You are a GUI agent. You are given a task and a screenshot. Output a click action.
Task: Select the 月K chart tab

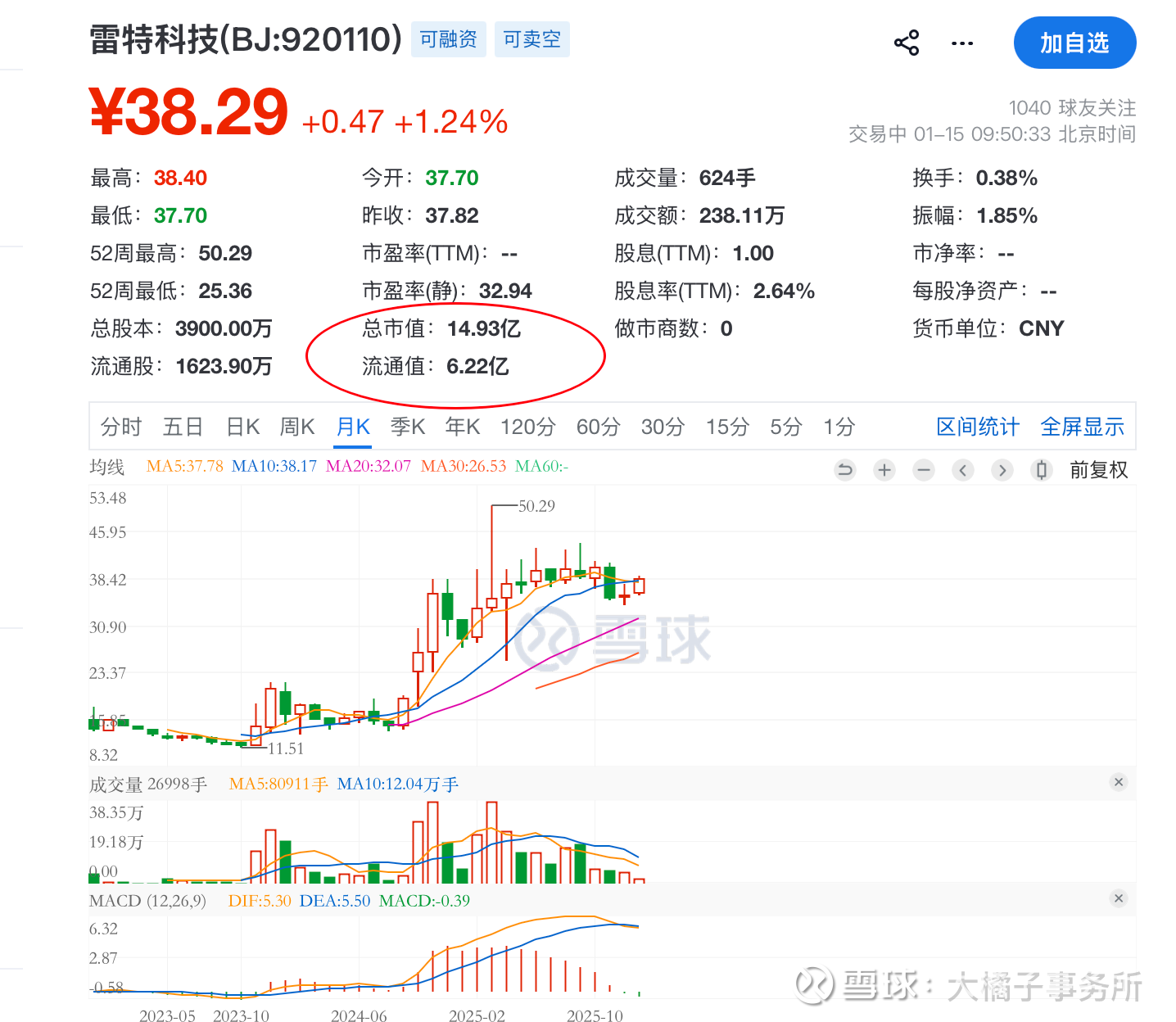click(x=353, y=427)
